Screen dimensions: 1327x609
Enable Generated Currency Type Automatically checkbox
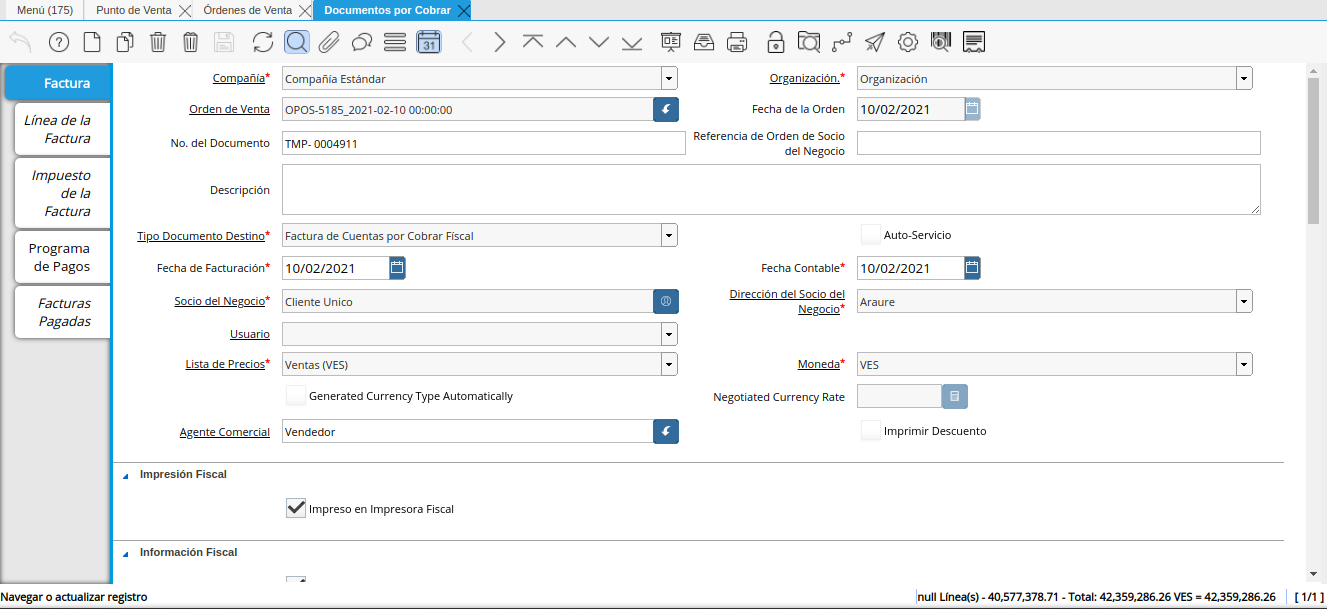click(x=296, y=396)
